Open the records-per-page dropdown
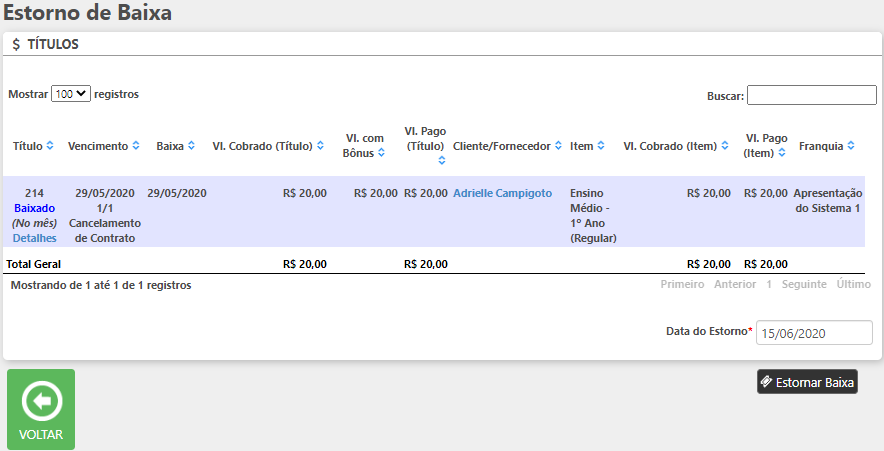This screenshot has height=451, width=884. (71, 94)
